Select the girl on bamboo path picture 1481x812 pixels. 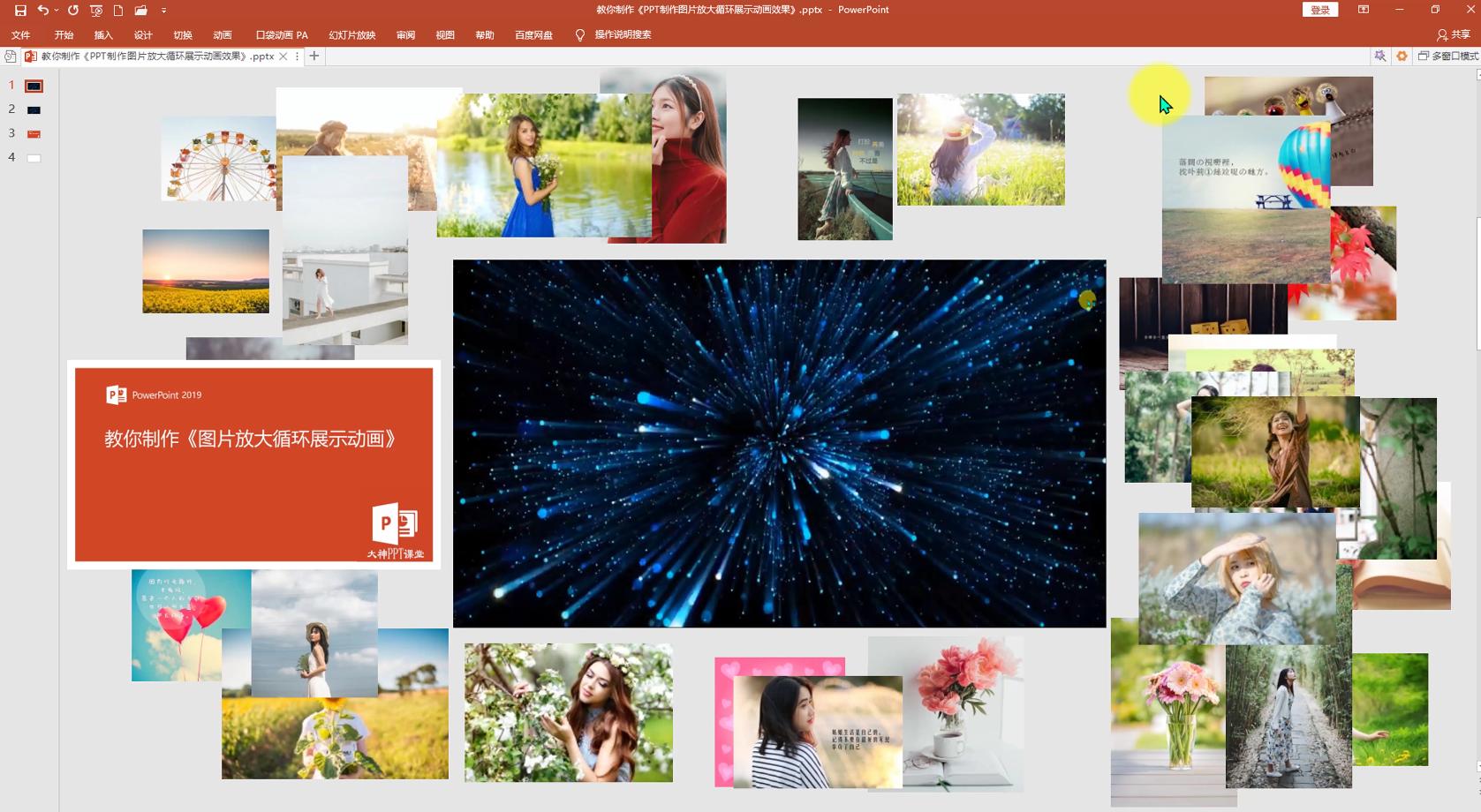click(1288, 716)
